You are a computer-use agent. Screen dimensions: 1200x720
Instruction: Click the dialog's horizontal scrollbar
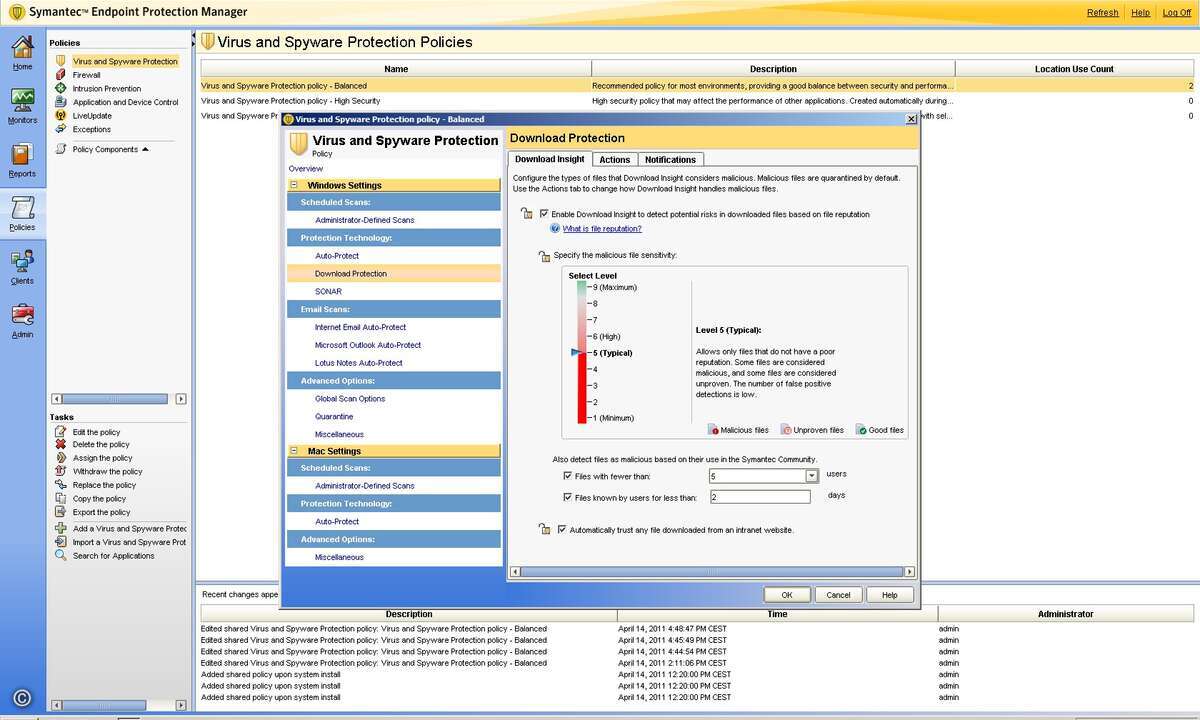(x=711, y=572)
